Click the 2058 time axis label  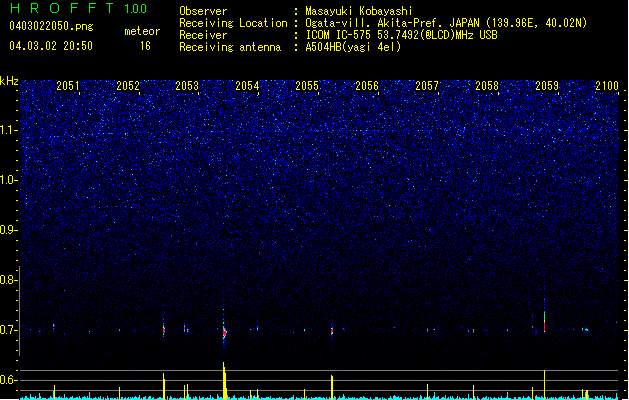click(x=487, y=85)
